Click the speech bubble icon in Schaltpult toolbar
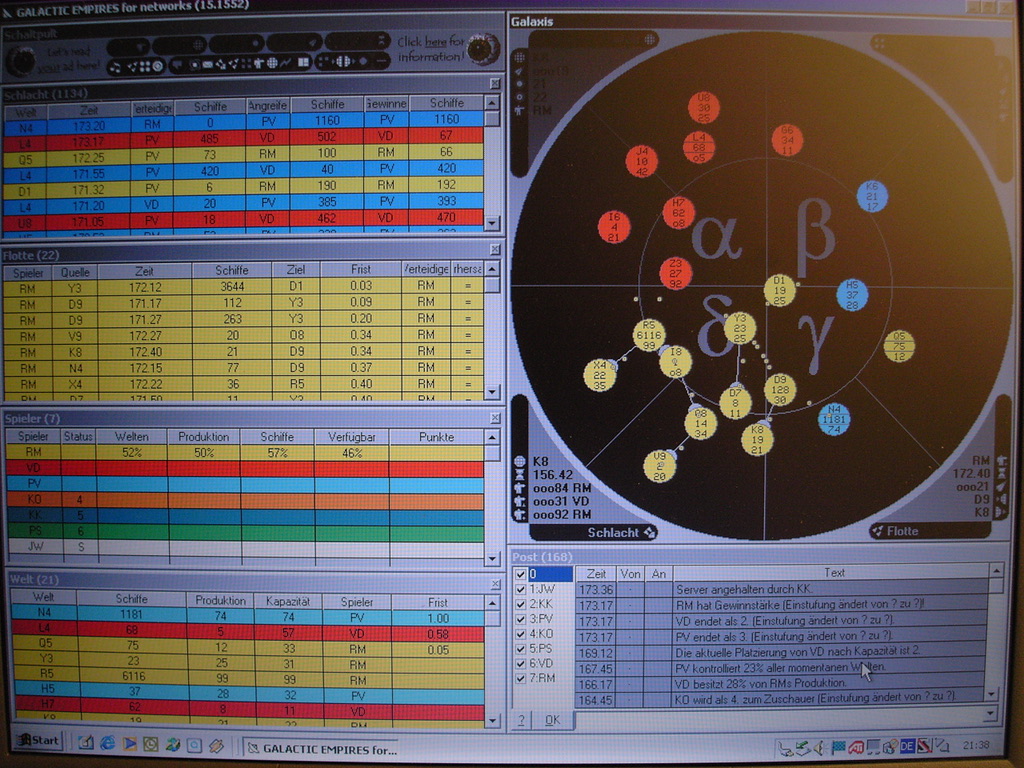This screenshot has width=1024, height=768. pos(177,65)
